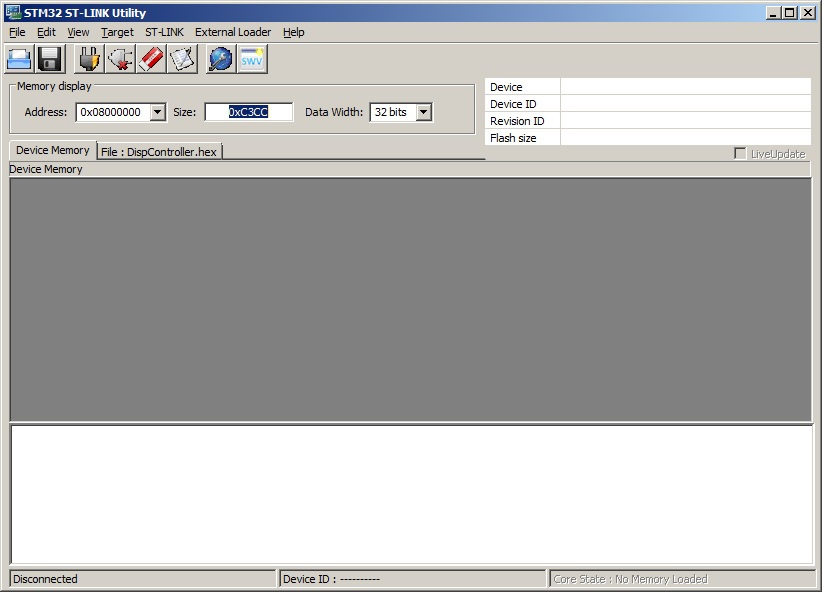Switch to the Device Memory tab
The height and width of the screenshot is (592, 822).
click(53, 150)
